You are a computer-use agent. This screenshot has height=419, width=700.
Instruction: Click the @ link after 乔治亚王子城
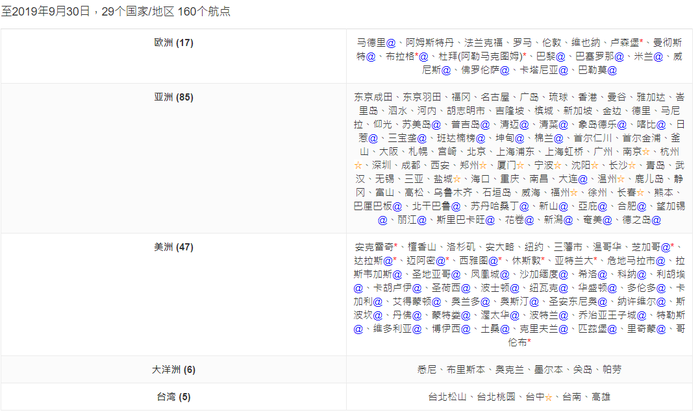(642, 316)
